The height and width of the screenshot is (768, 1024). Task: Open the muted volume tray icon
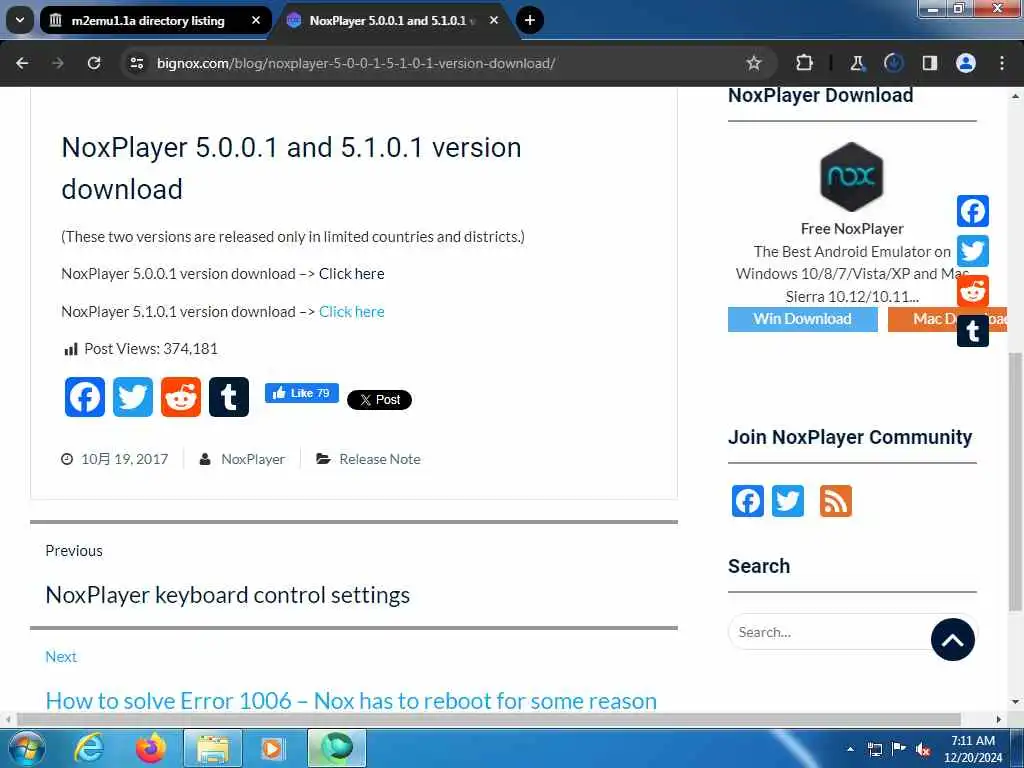pyautogui.click(x=923, y=749)
